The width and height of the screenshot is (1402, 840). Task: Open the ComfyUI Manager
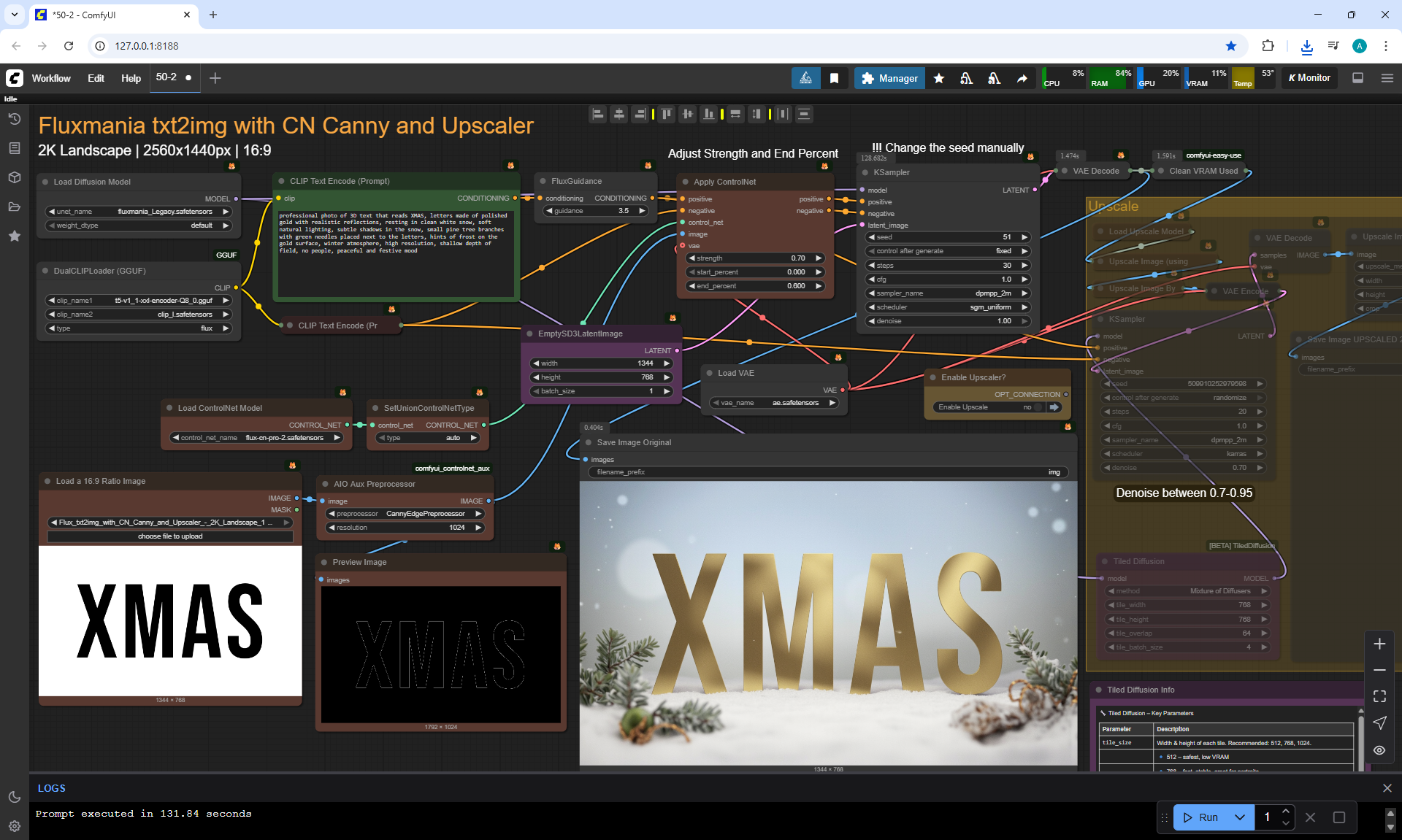tap(889, 78)
